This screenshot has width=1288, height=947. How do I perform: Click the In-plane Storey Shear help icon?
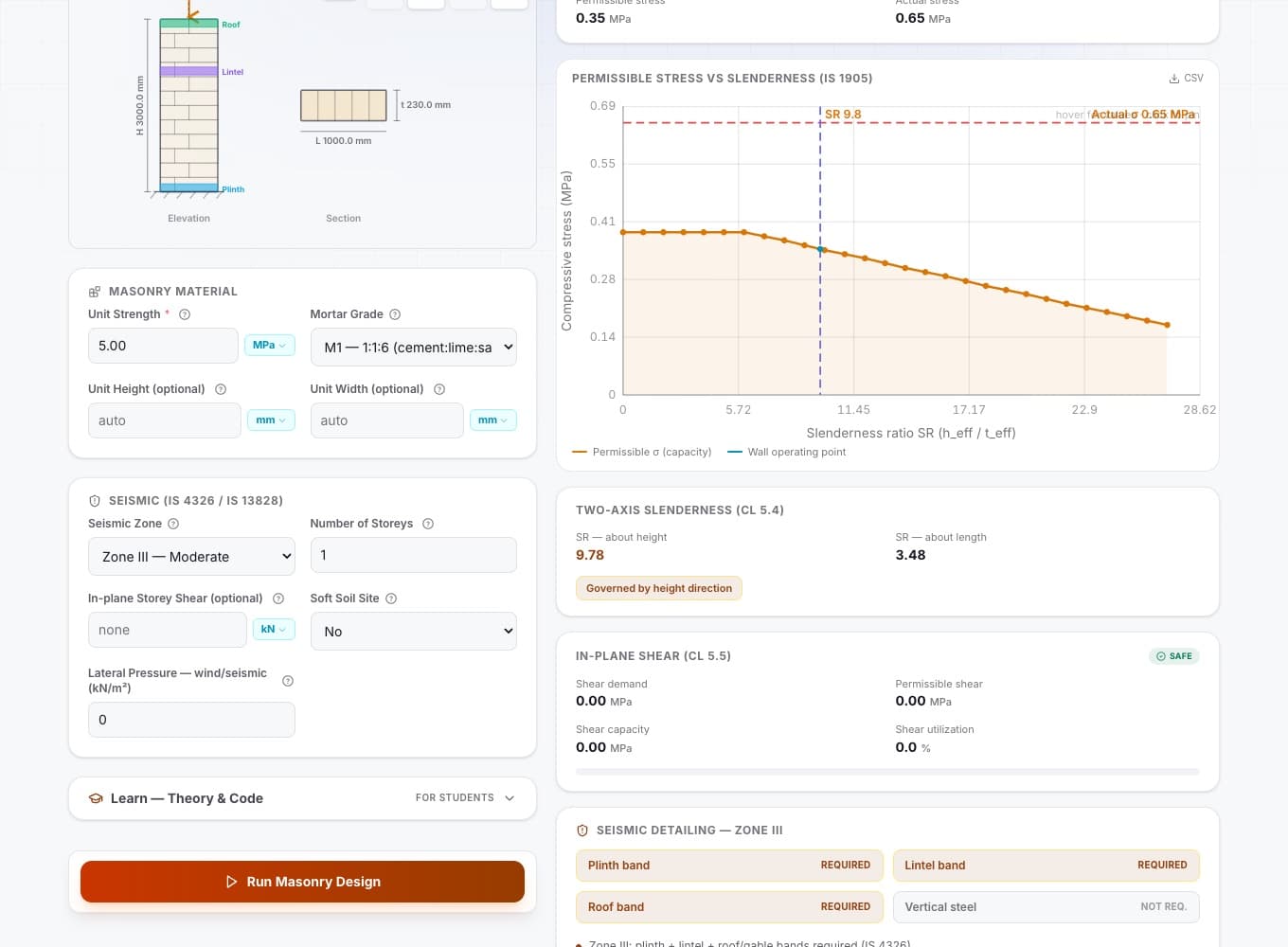click(278, 599)
